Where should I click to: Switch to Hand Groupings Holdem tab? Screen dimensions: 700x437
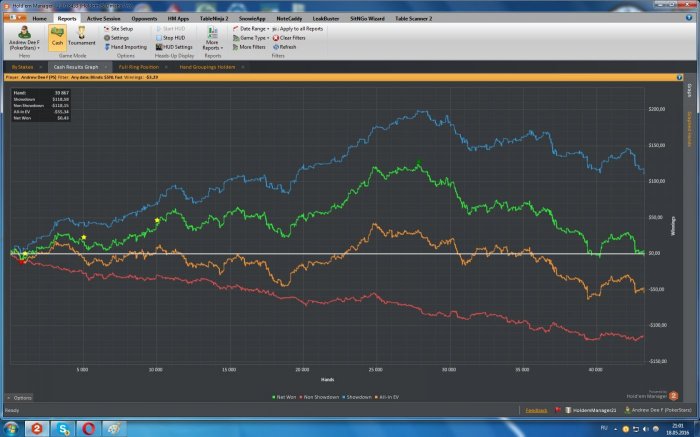click(x=207, y=67)
